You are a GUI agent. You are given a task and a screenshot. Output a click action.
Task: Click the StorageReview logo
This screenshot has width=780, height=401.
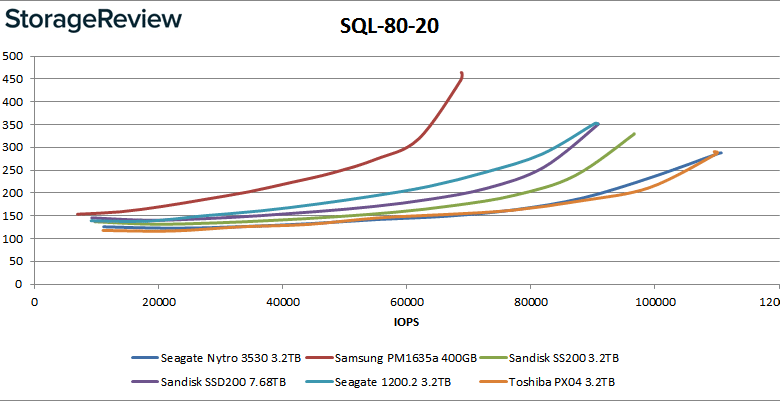click(x=93, y=22)
